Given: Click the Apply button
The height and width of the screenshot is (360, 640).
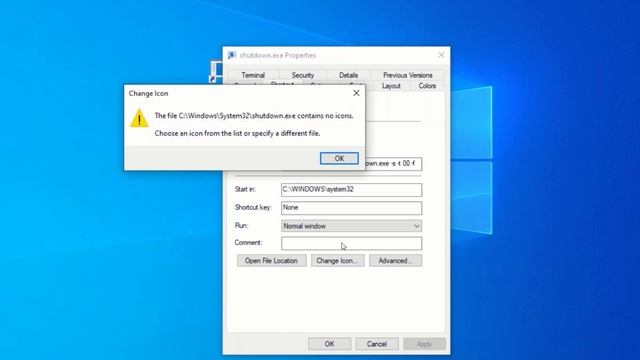Looking at the screenshot, I should (x=424, y=344).
